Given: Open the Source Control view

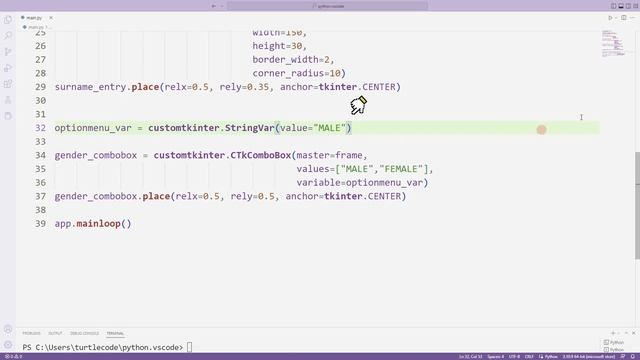Looking at the screenshot, I should click(x=8, y=52).
